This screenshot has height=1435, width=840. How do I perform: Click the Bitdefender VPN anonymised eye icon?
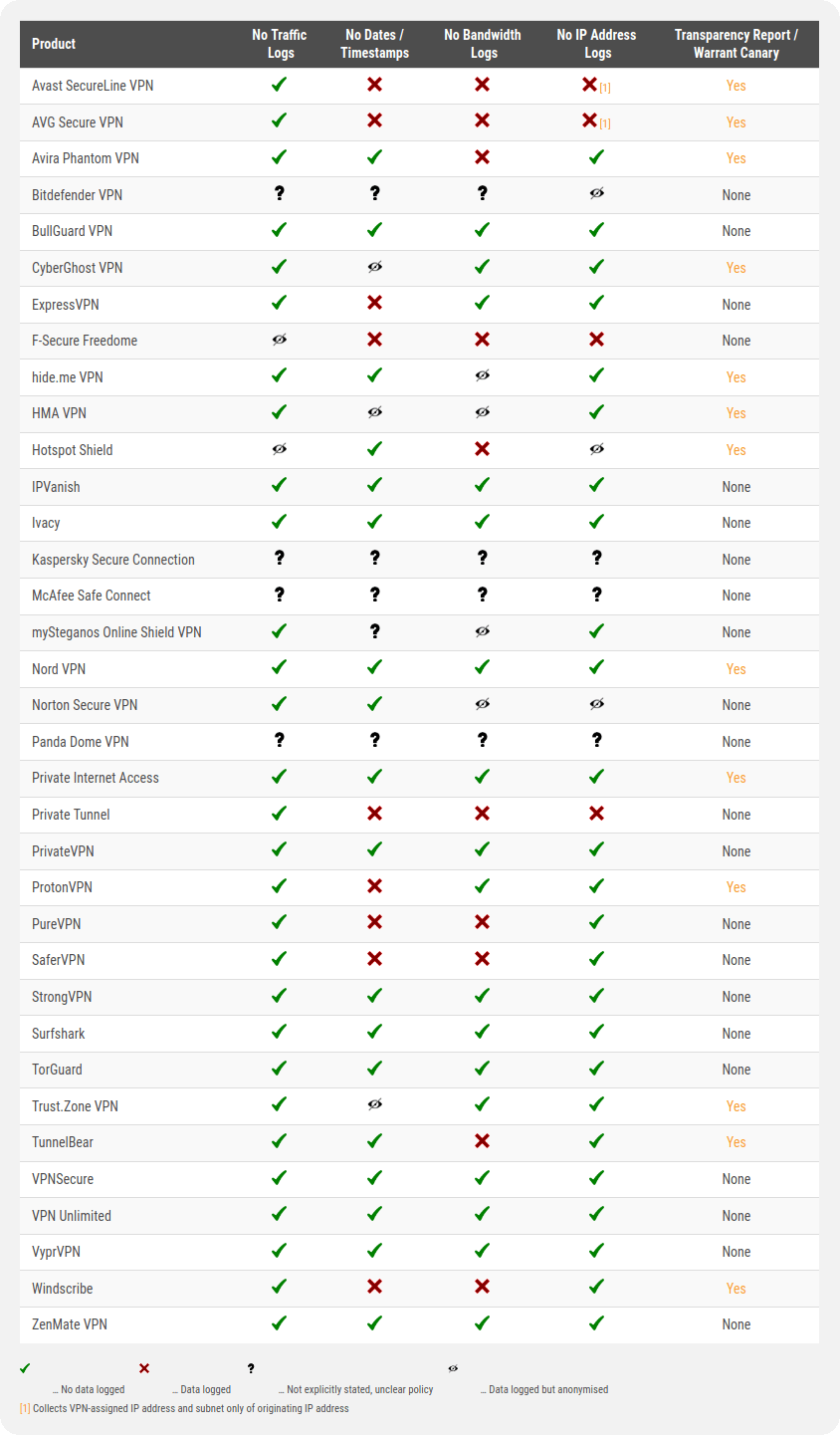click(x=596, y=193)
